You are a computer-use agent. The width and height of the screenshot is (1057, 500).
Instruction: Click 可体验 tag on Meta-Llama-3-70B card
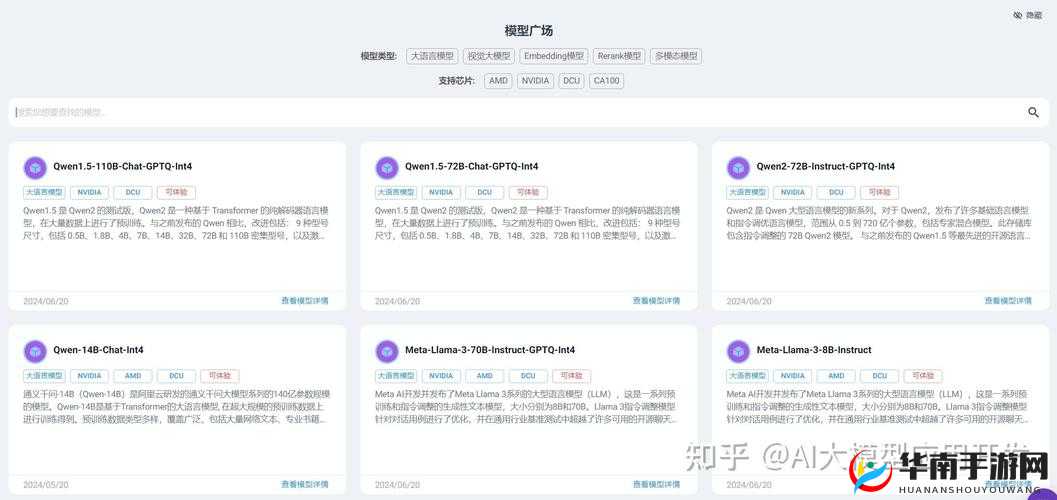(x=572, y=376)
